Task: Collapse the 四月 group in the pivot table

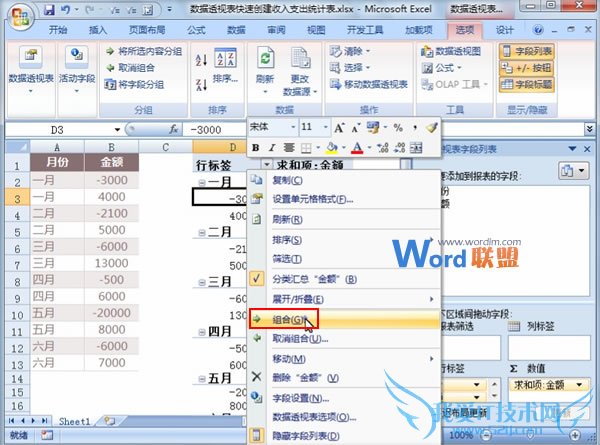Action: pos(202,332)
